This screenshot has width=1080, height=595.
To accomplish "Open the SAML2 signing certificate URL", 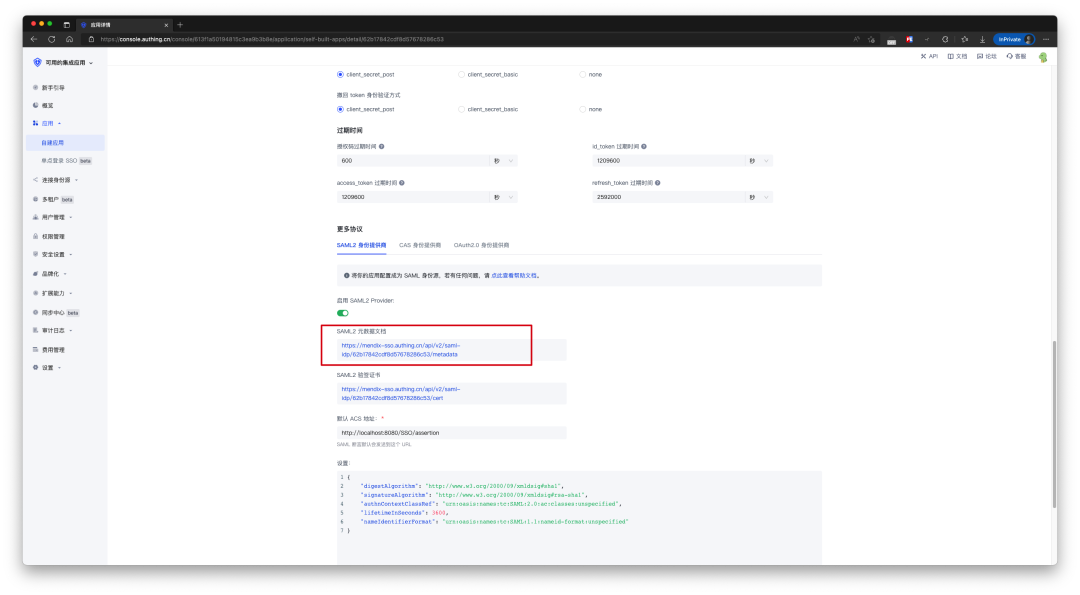I will click(401, 393).
